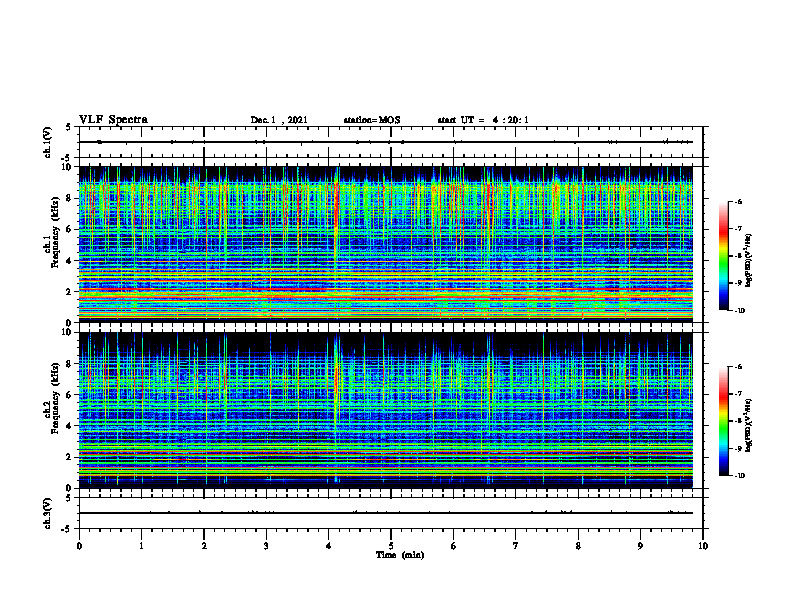792x612 pixels.
Task: Click the "6" tick on the time axis
Action: 453,546
